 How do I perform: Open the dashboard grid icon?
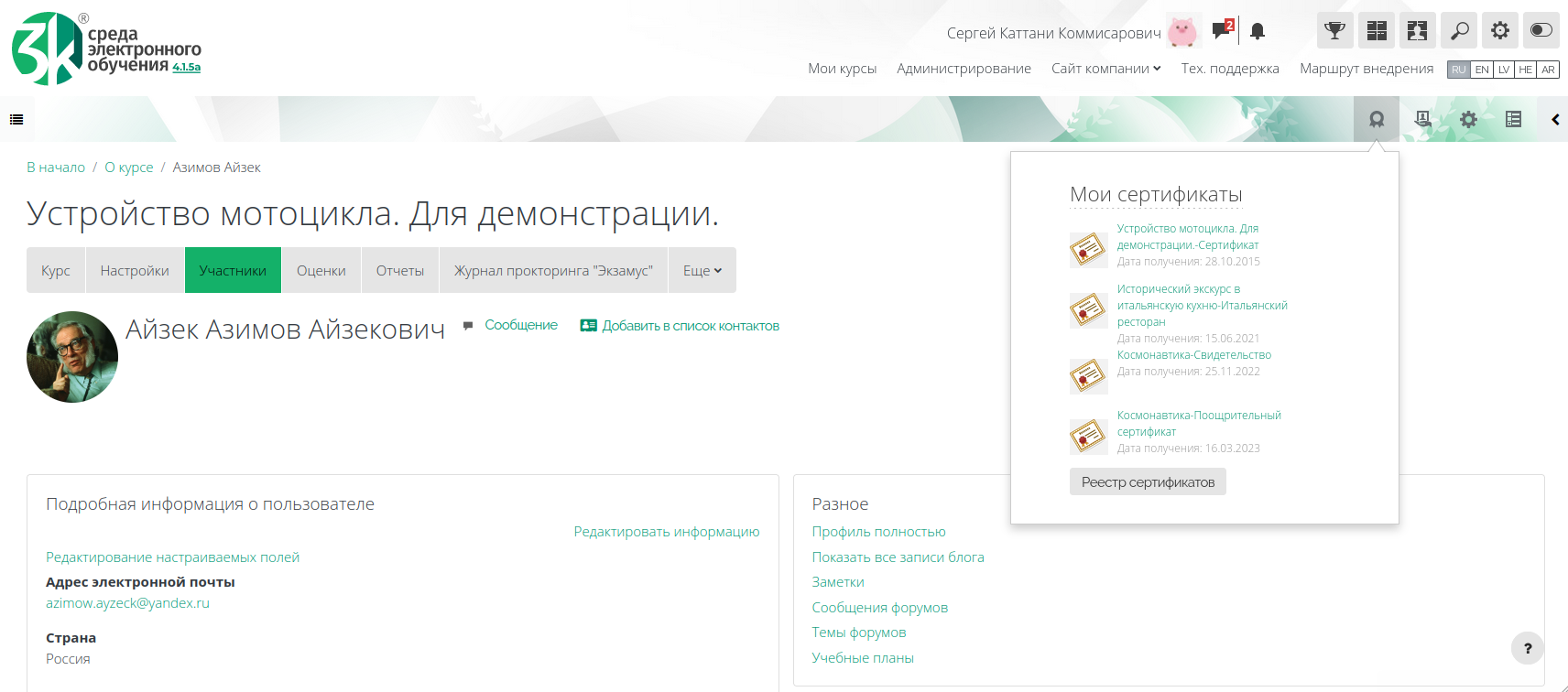1376,30
